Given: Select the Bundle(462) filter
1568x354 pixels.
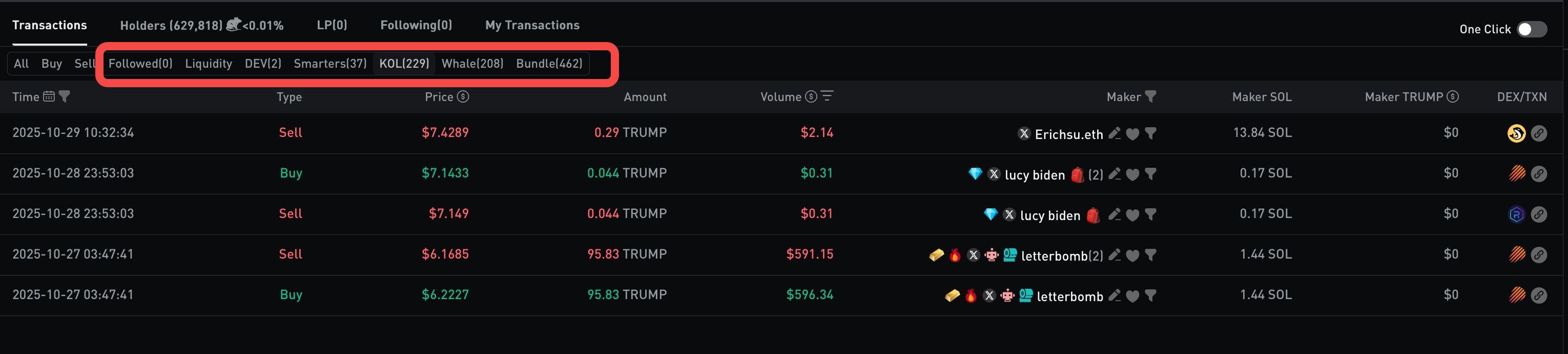Looking at the screenshot, I should tap(549, 64).
